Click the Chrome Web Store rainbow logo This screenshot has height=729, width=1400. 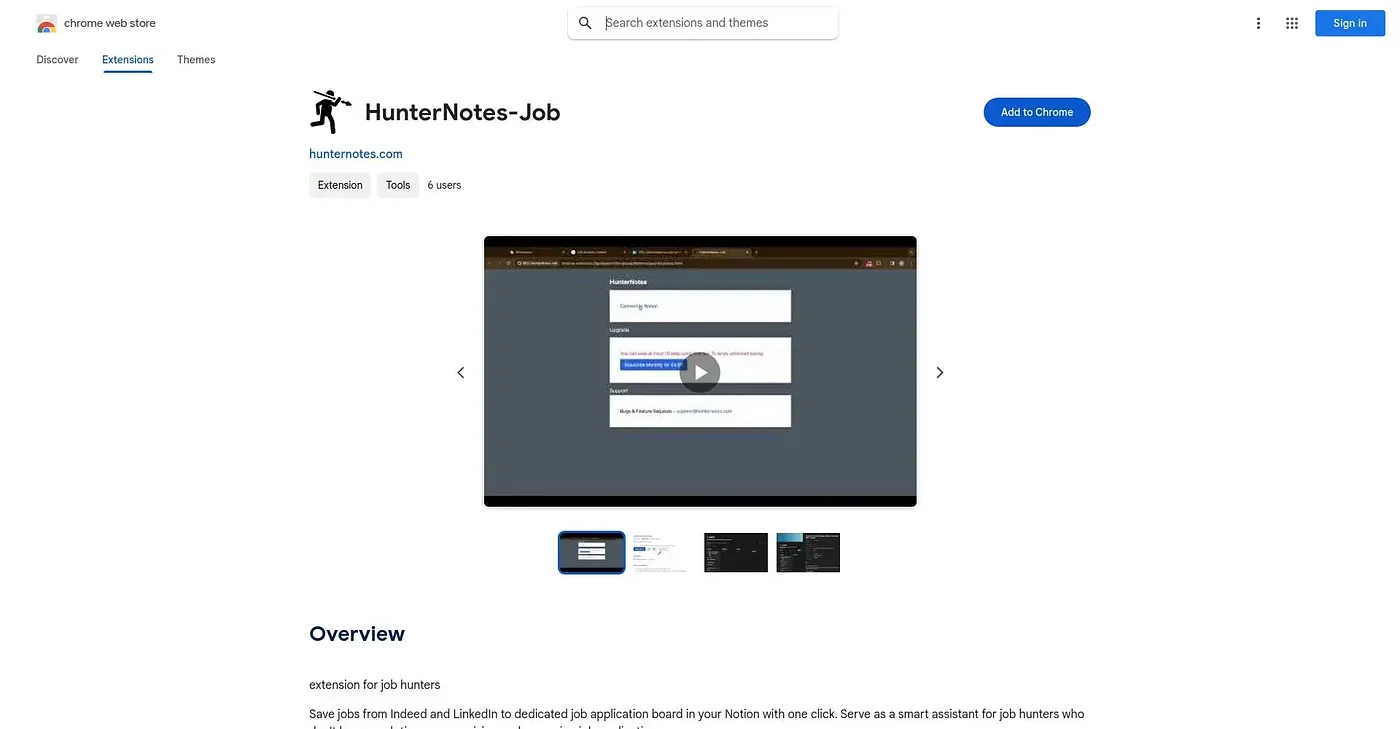pos(46,23)
